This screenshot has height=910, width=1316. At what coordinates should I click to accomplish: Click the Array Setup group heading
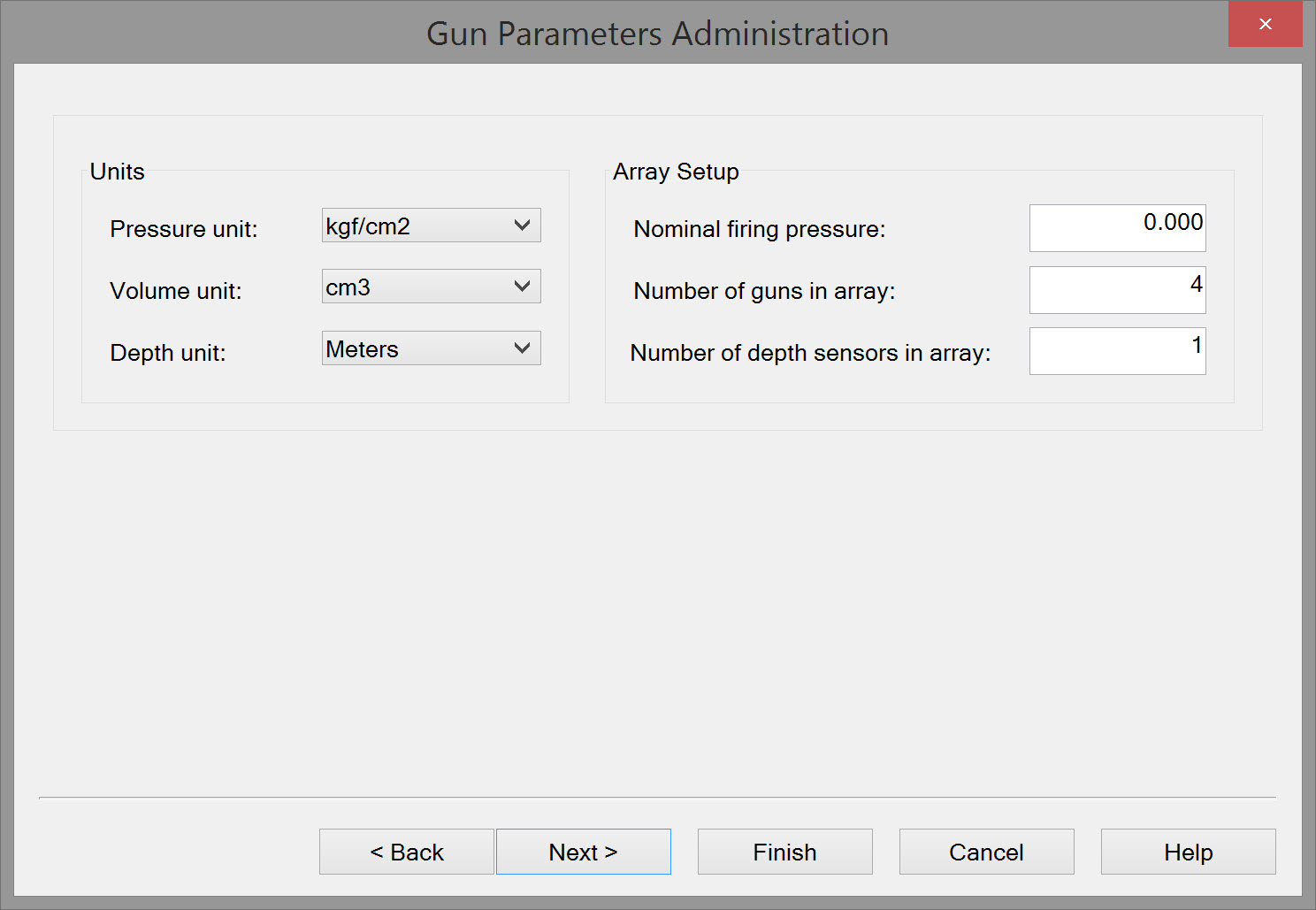pyautogui.click(x=676, y=172)
